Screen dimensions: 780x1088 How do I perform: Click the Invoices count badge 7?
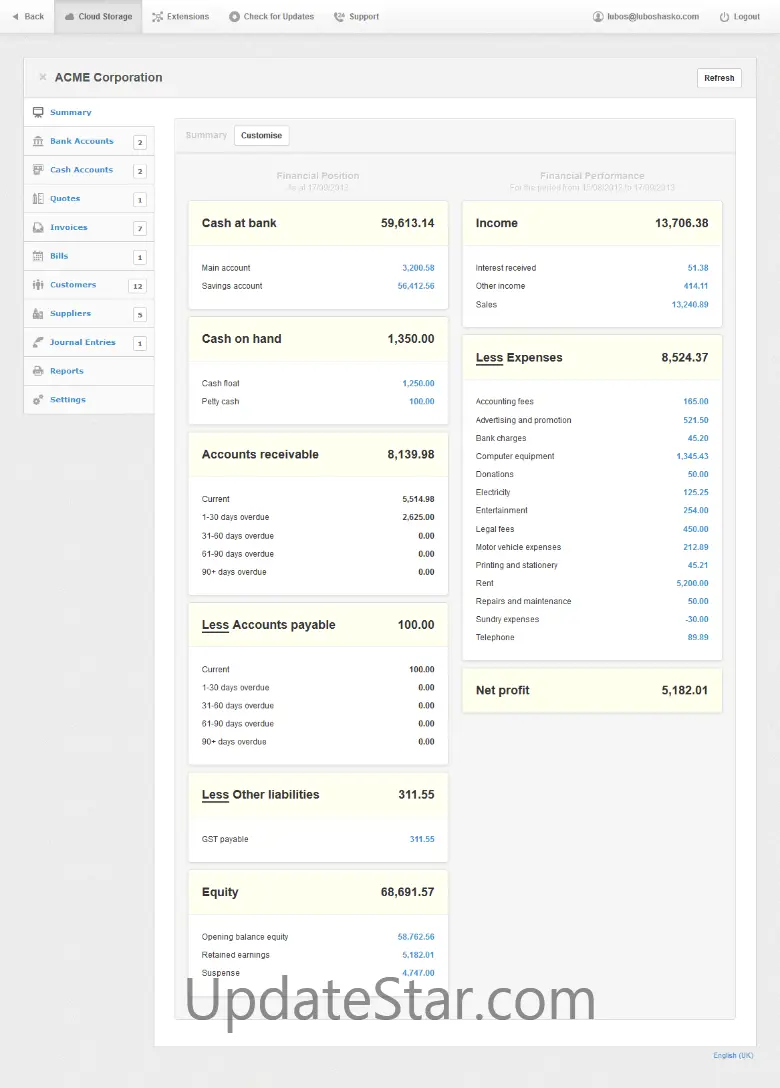click(139, 228)
